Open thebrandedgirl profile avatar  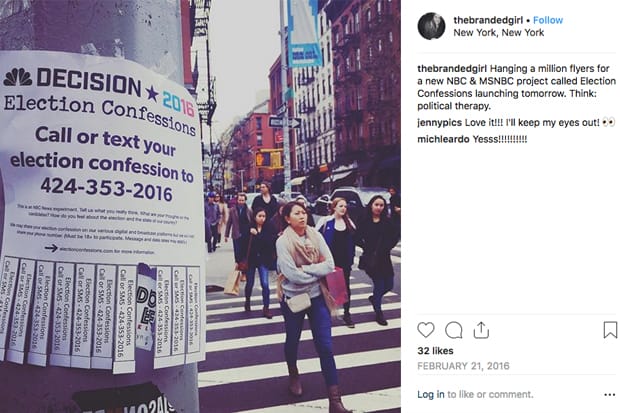431,26
